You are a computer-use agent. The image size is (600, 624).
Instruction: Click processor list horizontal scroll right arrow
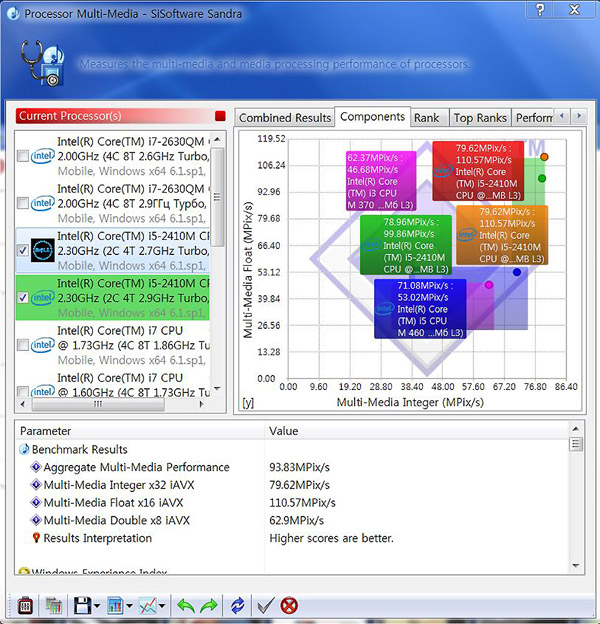tap(201, 404)
